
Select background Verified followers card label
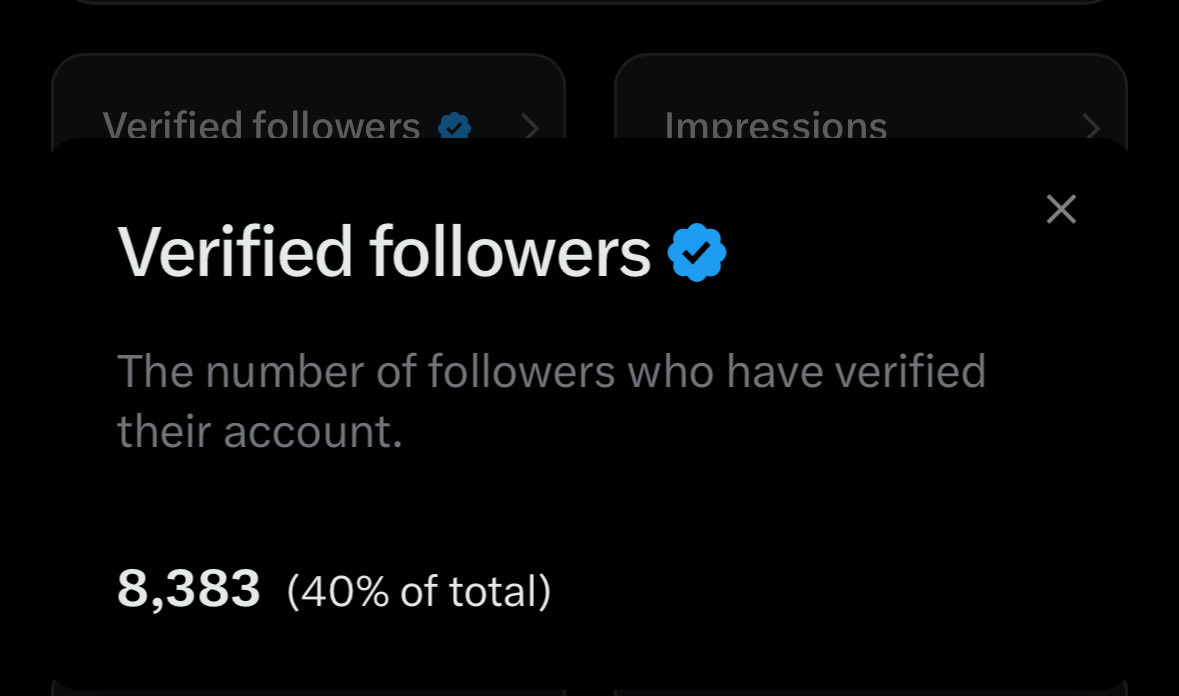(x=261, y=125)
